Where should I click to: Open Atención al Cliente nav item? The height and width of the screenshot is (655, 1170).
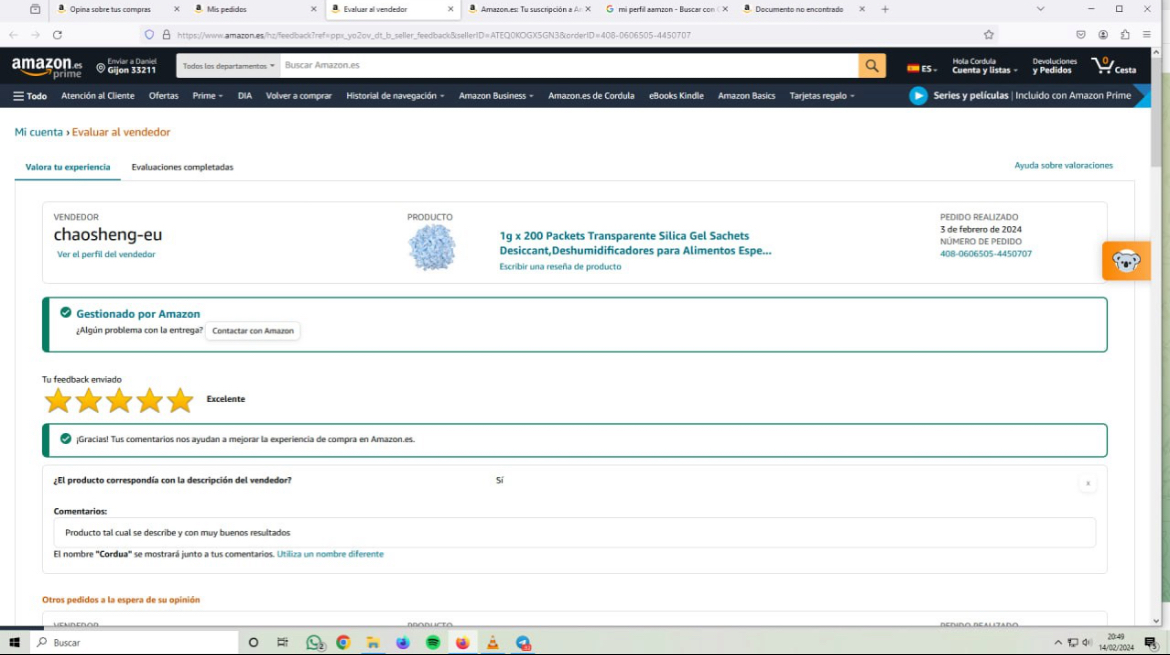[x=98, y=96]
